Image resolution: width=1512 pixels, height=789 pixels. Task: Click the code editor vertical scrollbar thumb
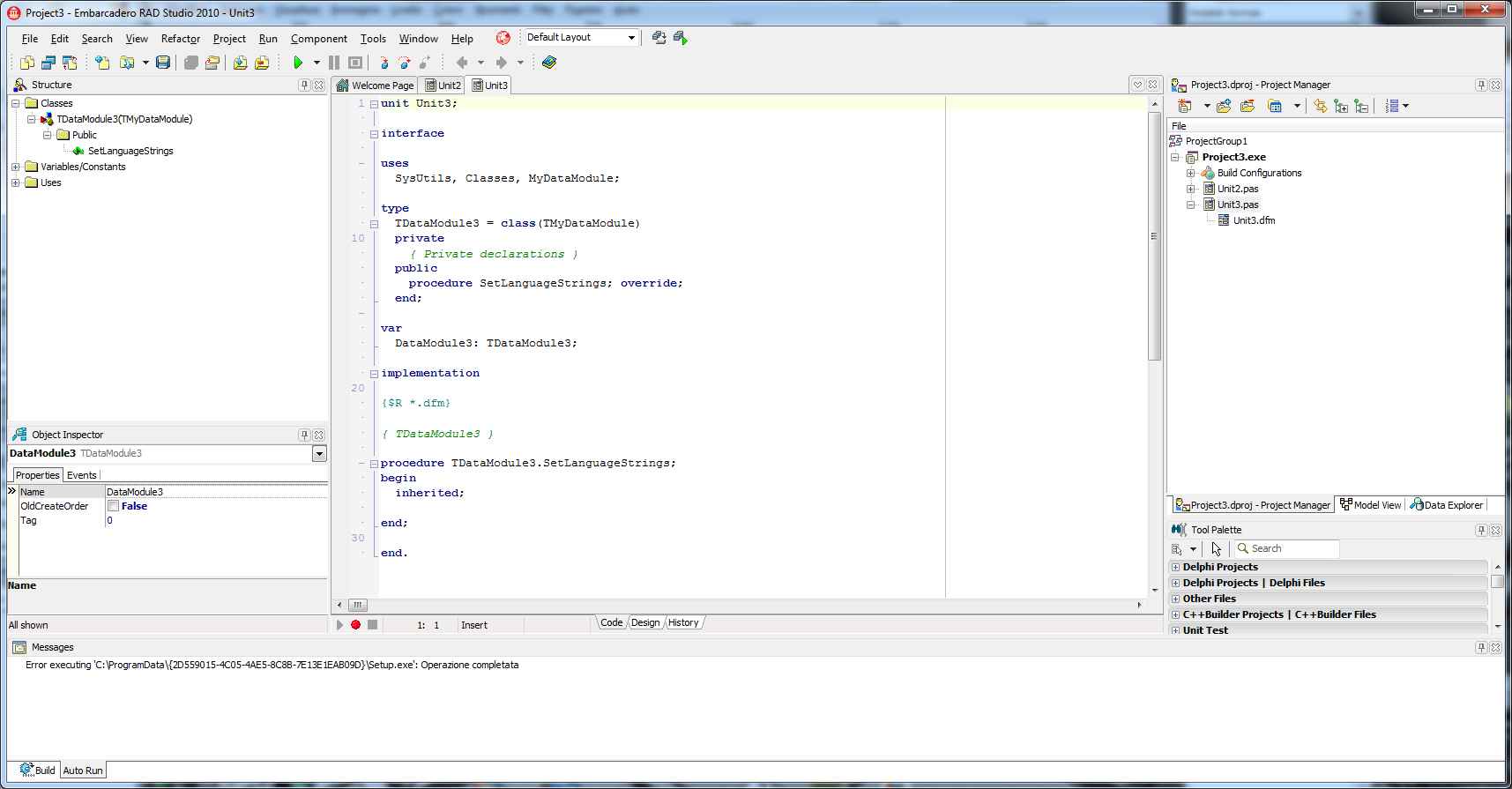(1154, 235)
